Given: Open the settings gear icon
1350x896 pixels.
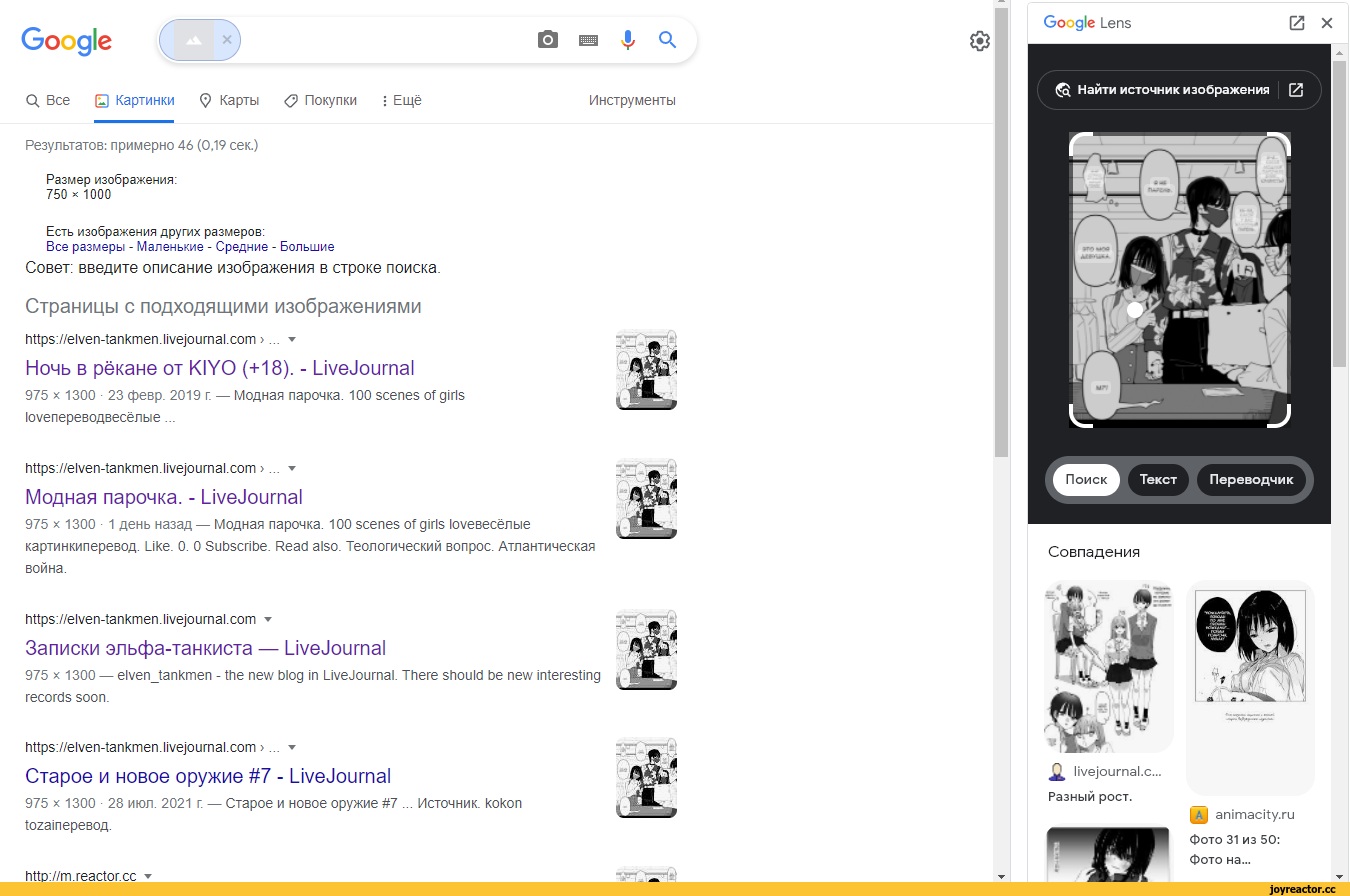Looking at the screenshot, I should coord(980,41).
